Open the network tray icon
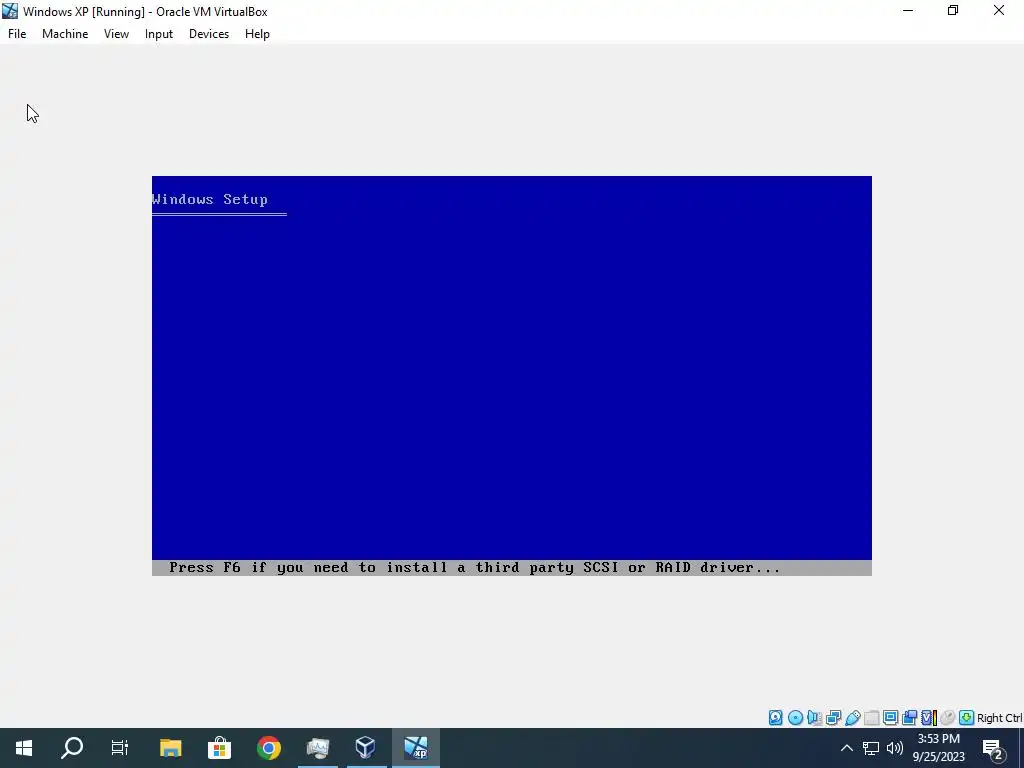1024x768 pixels. coord(871,748)
